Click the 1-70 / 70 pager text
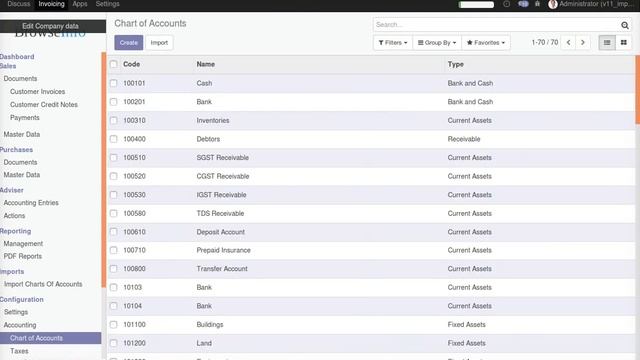This screenshot has width=640, height=360. click(544, 42)
